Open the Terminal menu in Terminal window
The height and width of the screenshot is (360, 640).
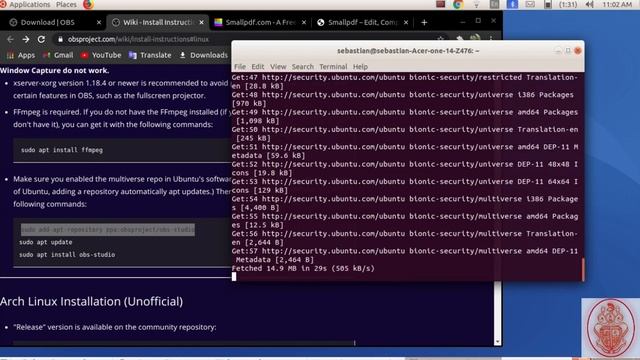point(333,67)
